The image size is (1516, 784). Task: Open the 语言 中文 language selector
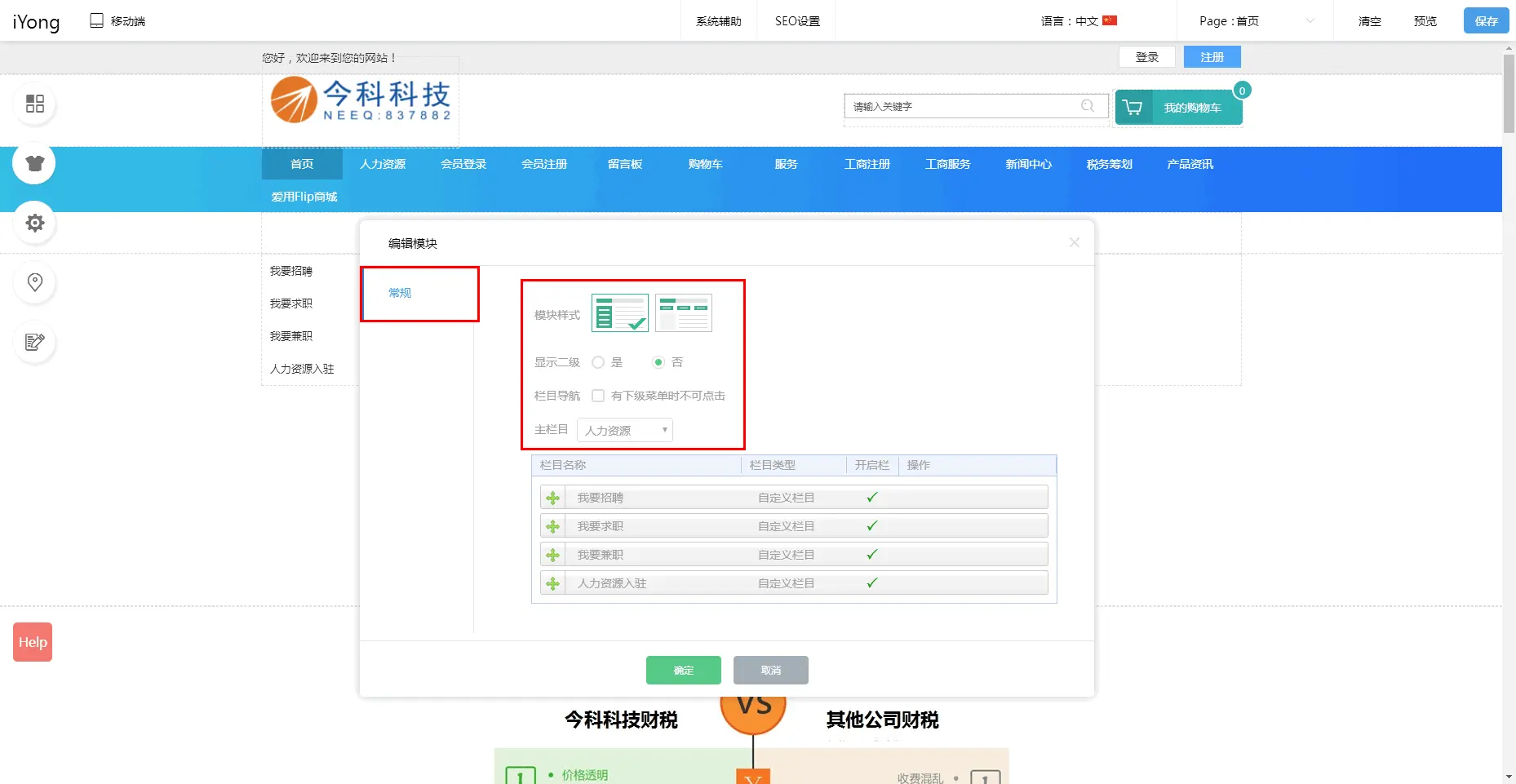coord(1078,21)
